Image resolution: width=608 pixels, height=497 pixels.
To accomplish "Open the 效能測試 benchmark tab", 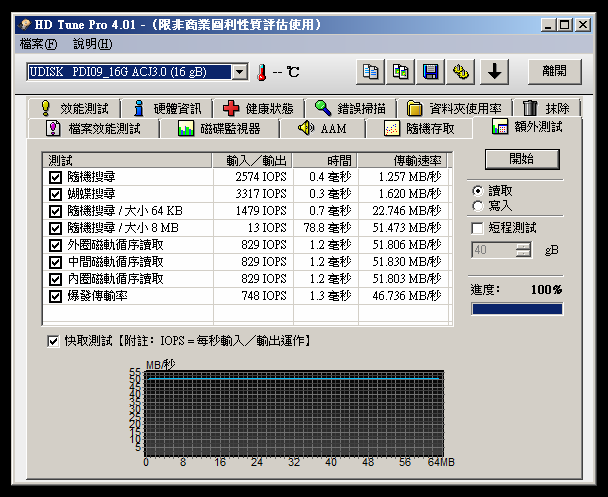I will point(74,108).
